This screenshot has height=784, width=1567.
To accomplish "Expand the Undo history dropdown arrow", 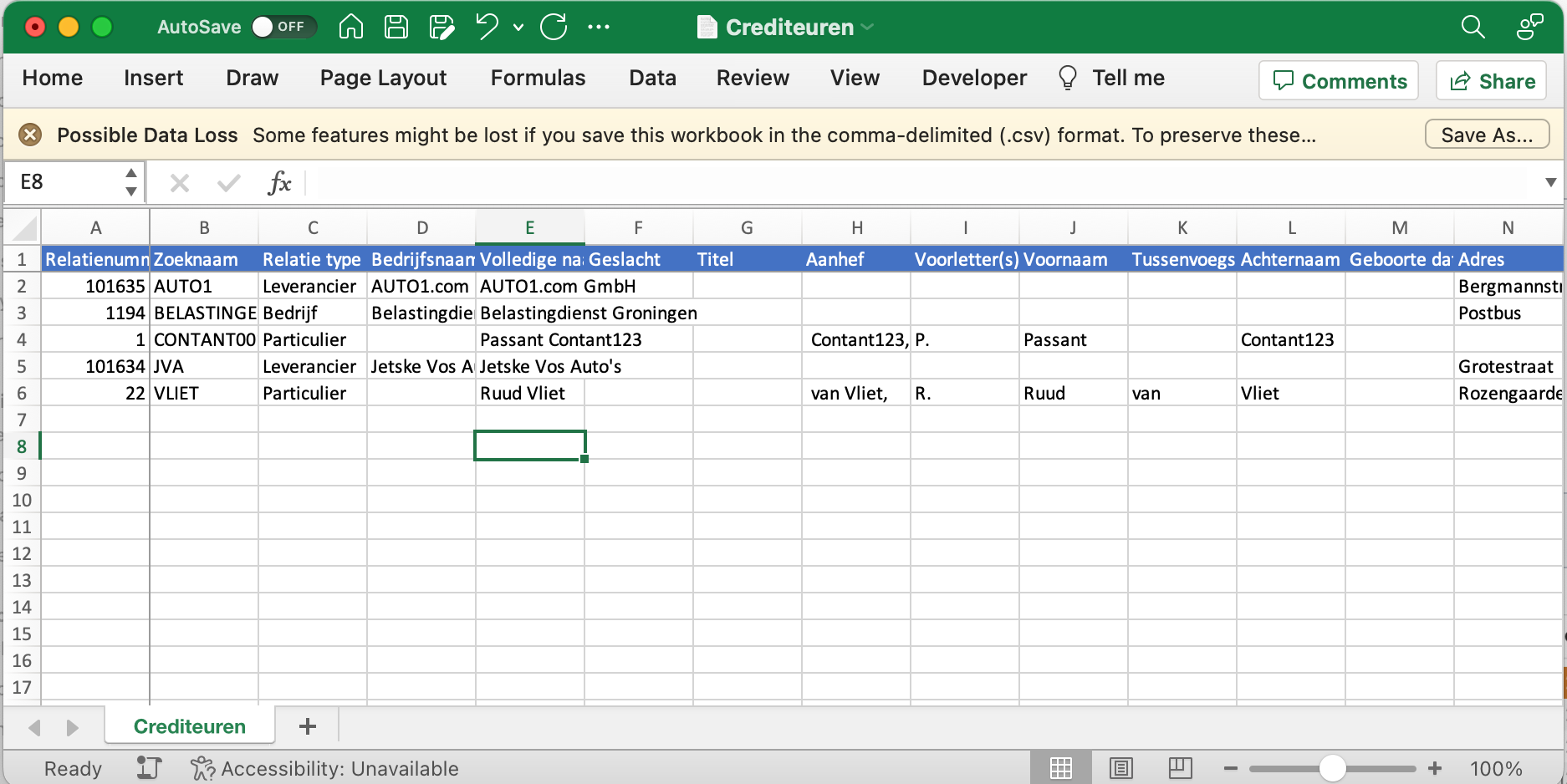I will click(x=518, y=27).
